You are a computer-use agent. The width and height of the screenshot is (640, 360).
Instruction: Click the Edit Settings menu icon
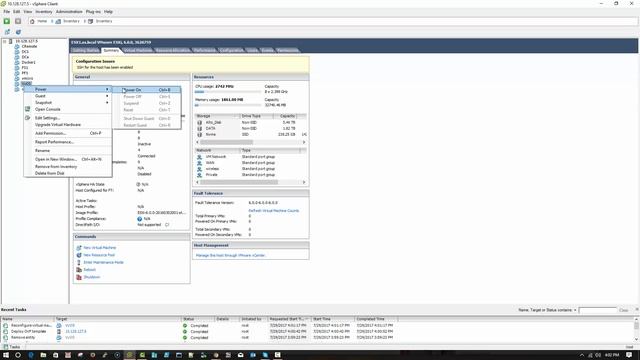(x=27, y=118)
